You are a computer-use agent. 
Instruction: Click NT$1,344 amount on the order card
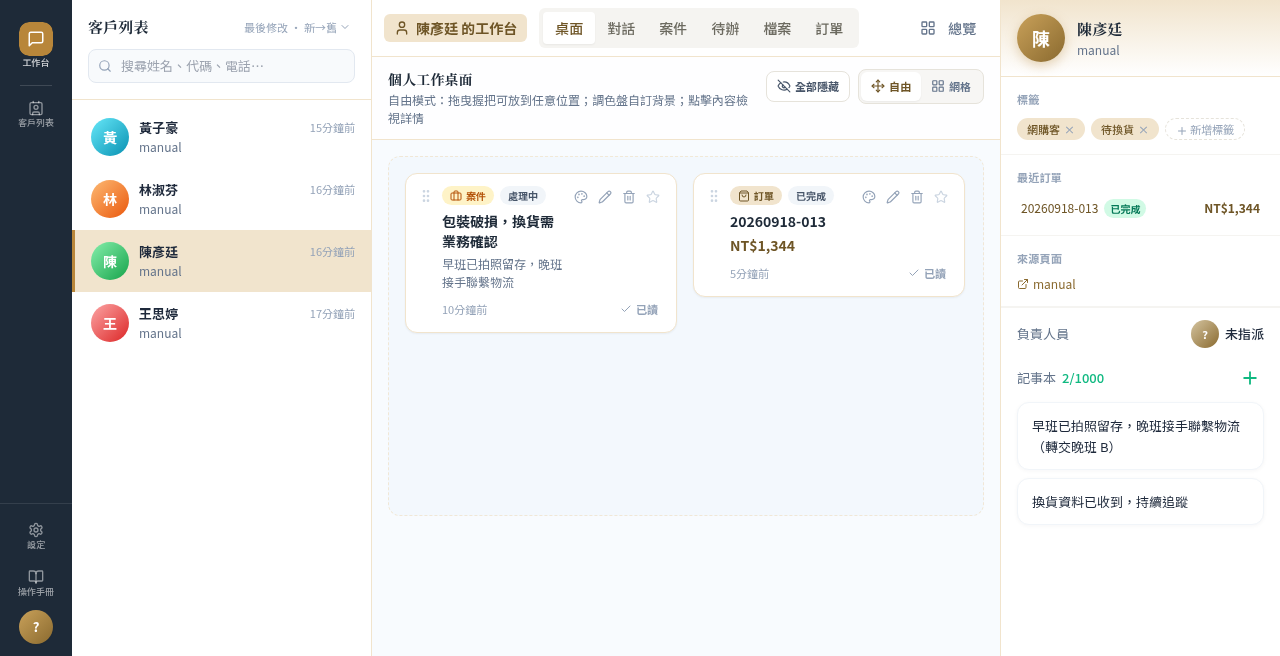click(x=762, y=245)
